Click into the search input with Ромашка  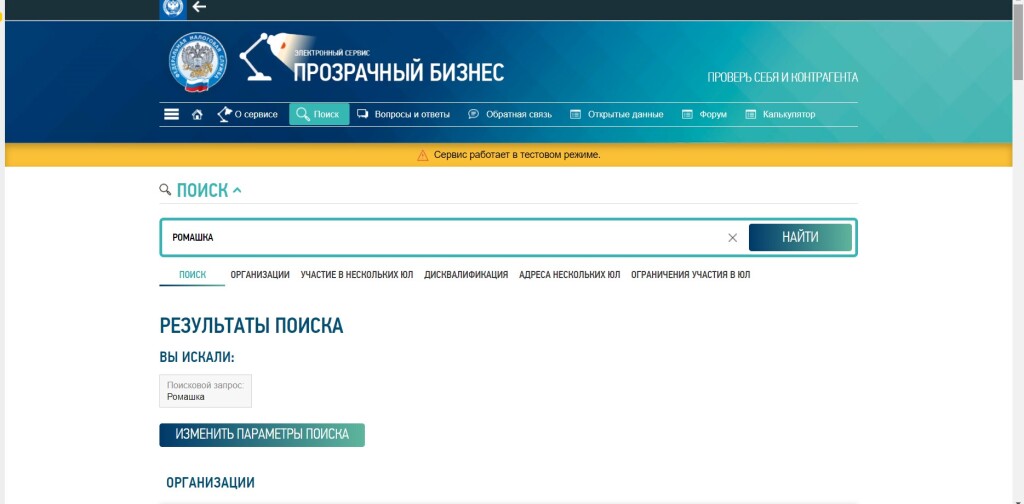(x=440, y=238)
